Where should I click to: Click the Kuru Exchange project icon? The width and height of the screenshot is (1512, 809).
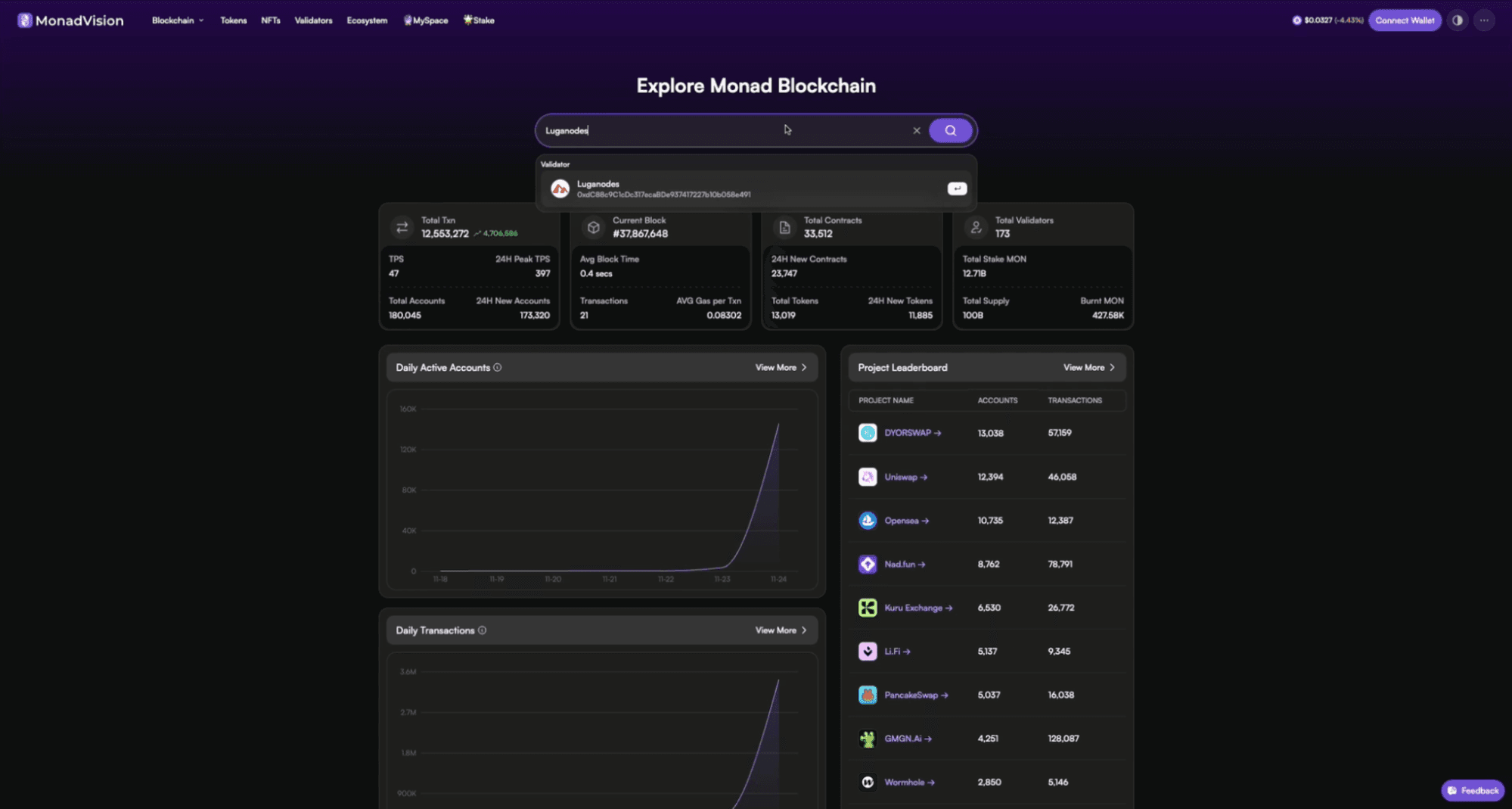pos(868,608)
